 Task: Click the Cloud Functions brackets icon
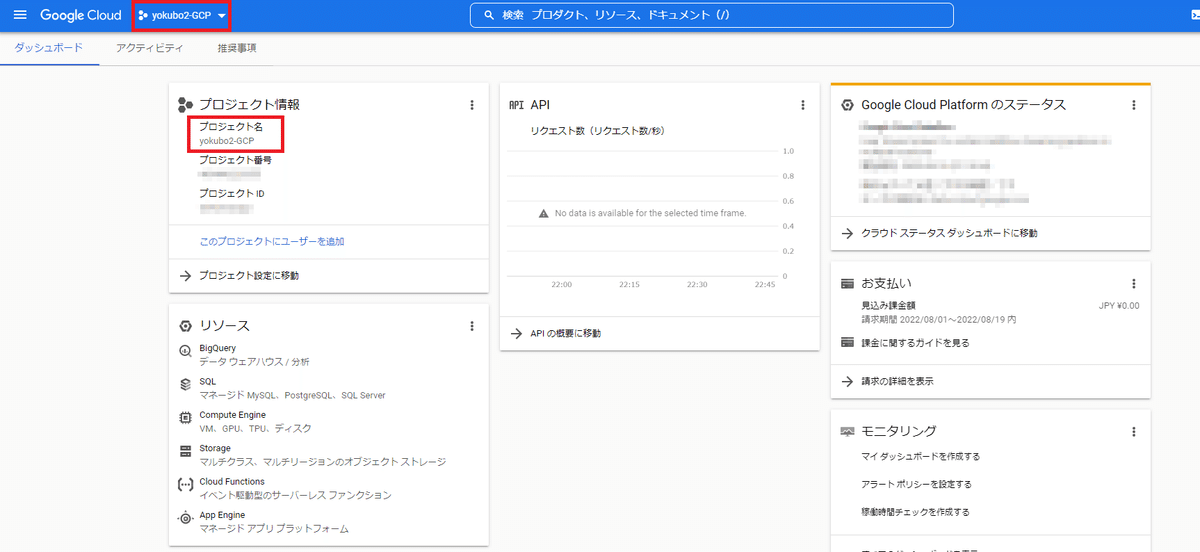click(x=185, y=485)
